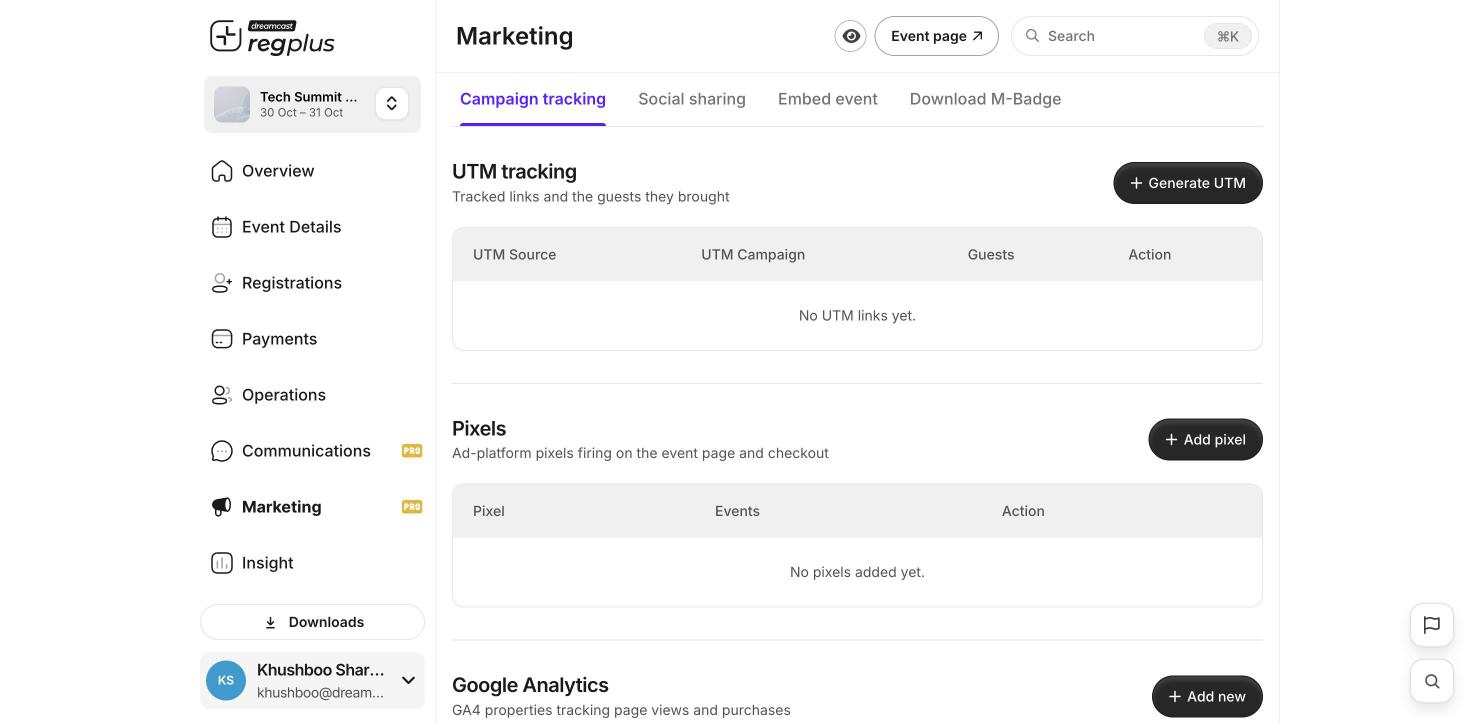The height and width of the screenshot is (723, 1470).
Task: Click the 'No UTM links yet.' message
Action: pyautogui.click(x=857, y=316)
